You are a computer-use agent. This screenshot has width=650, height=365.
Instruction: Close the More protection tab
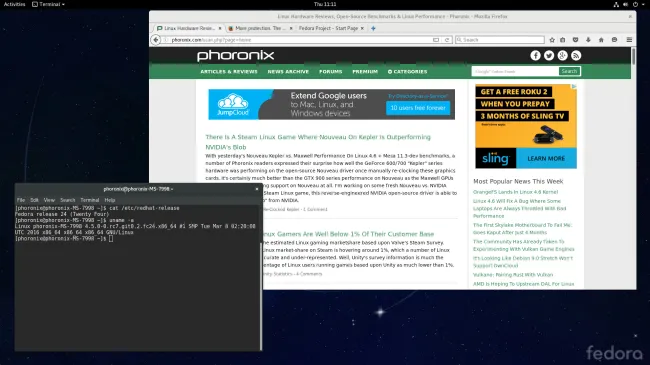pyautogui.click(x=291, y=28)
